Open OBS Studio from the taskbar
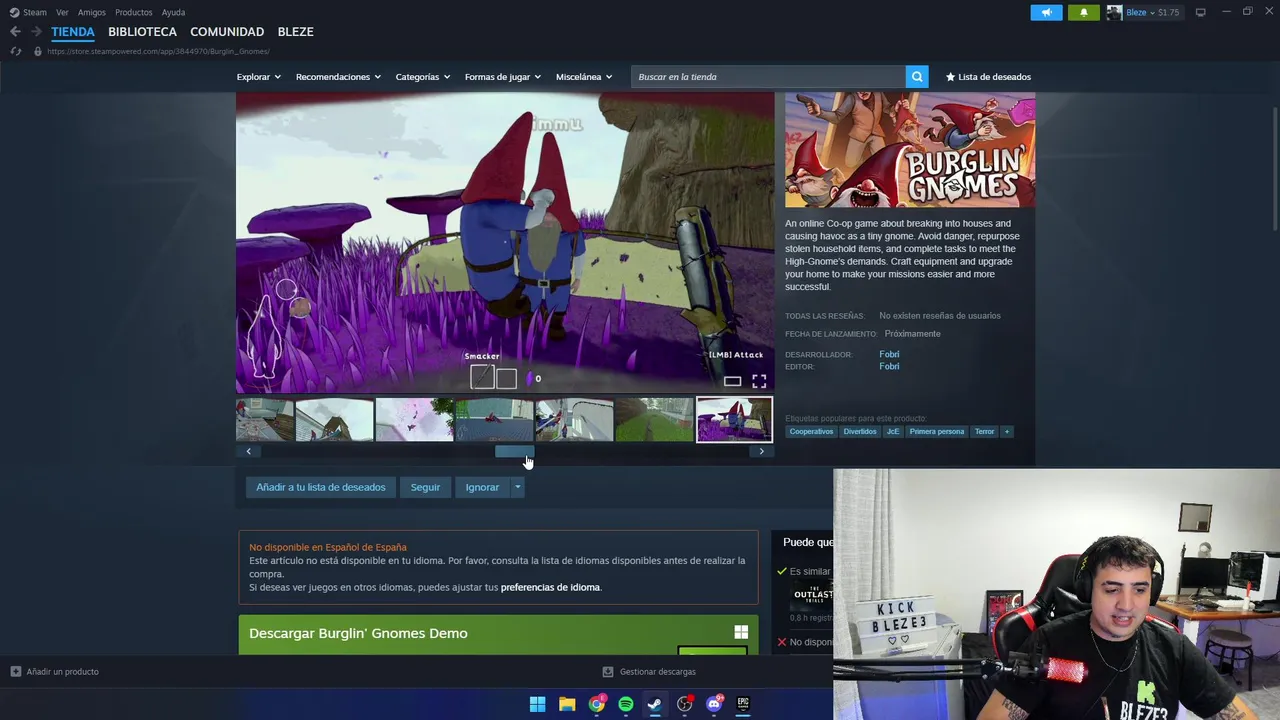Viewport: 1280px width, 720px height. click(x=685, y=704)
